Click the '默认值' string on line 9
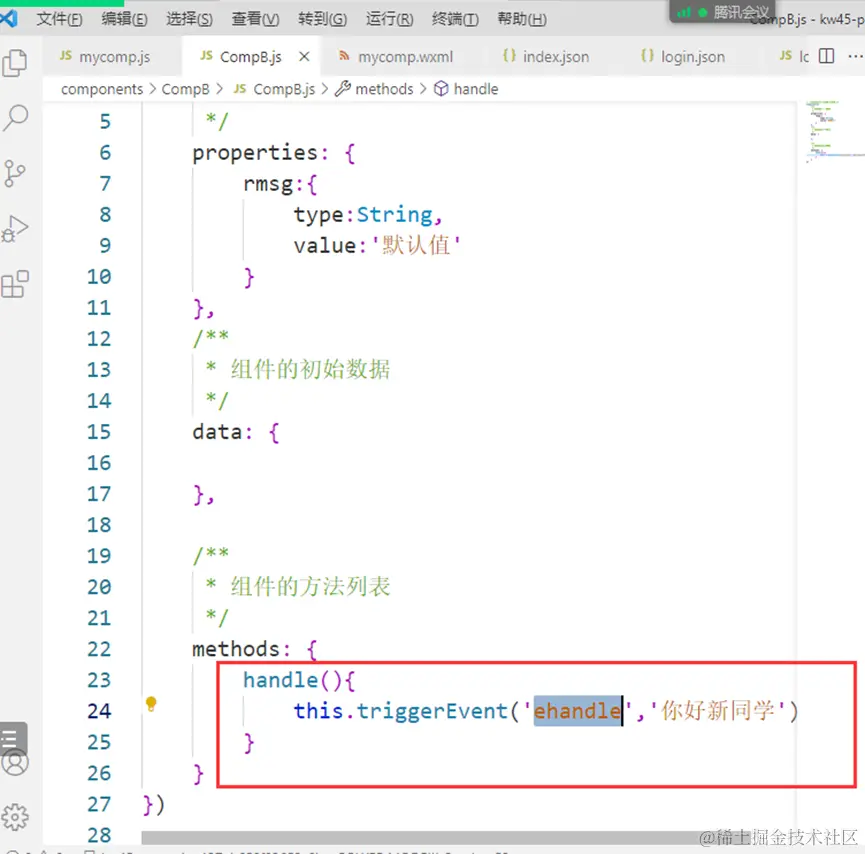 (x=416, y=245)
